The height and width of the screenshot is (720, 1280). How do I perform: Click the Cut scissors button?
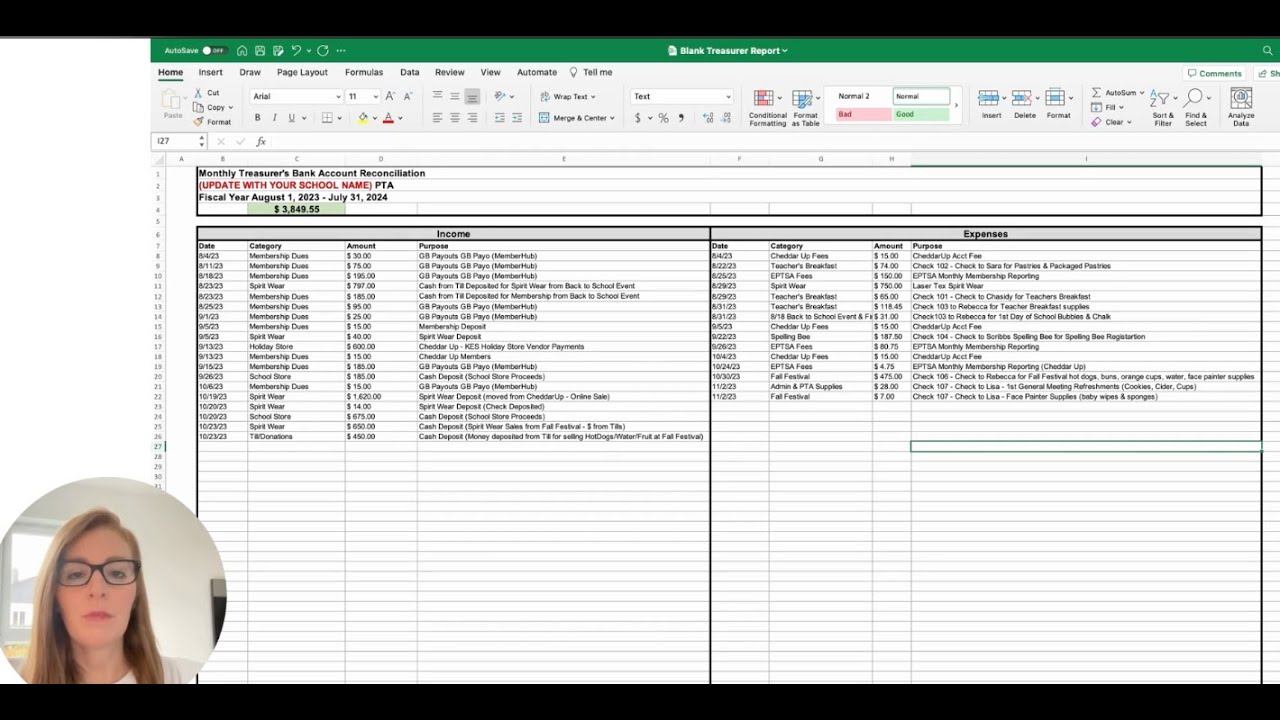point(206,93)
